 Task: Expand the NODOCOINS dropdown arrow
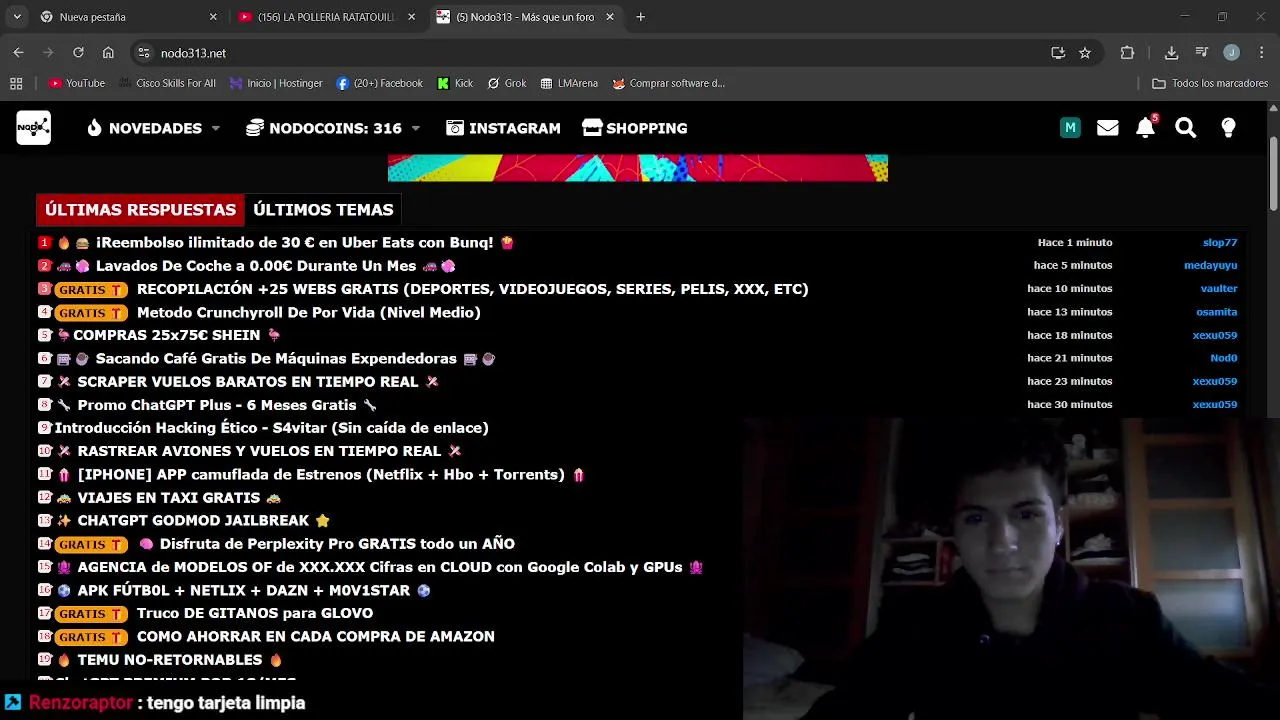415,129
